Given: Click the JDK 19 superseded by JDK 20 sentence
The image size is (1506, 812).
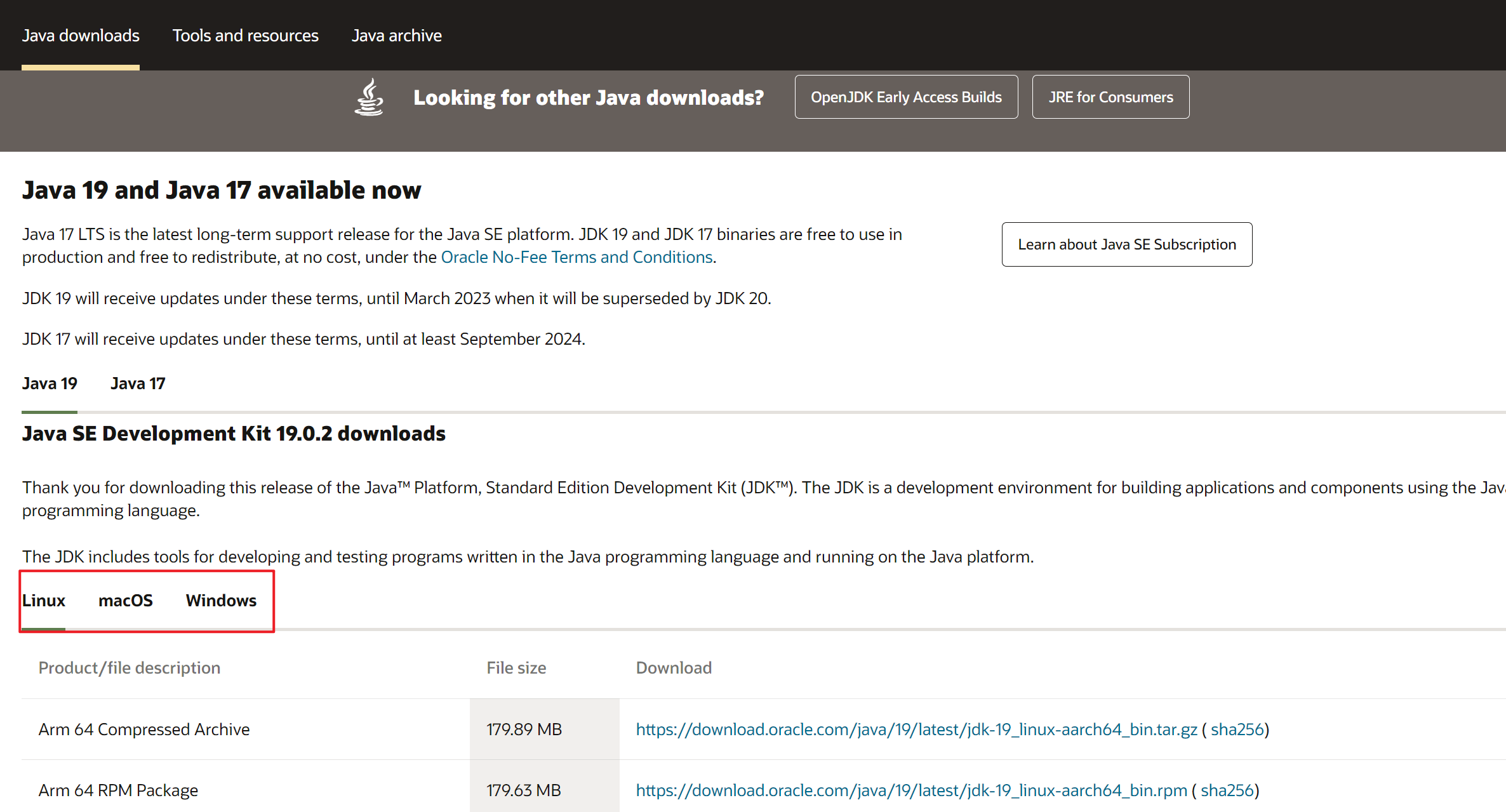Looking at the screenshot, I should [x=397, y=298].
